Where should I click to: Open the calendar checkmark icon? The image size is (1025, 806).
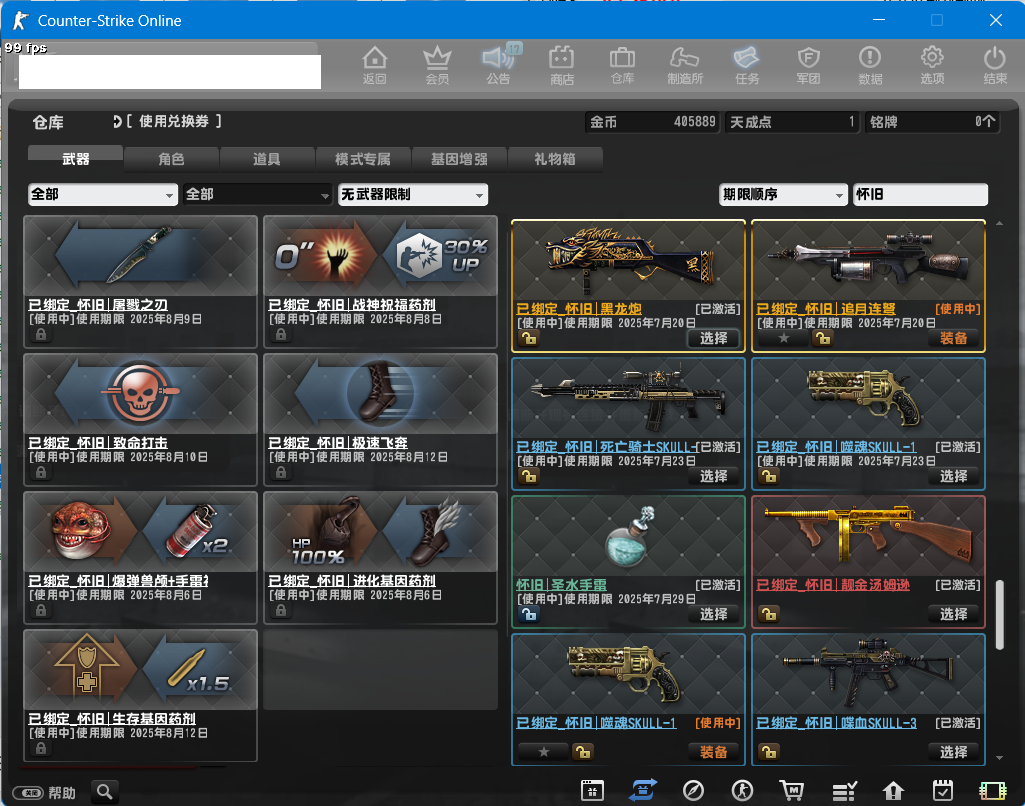tap(943, 791)
